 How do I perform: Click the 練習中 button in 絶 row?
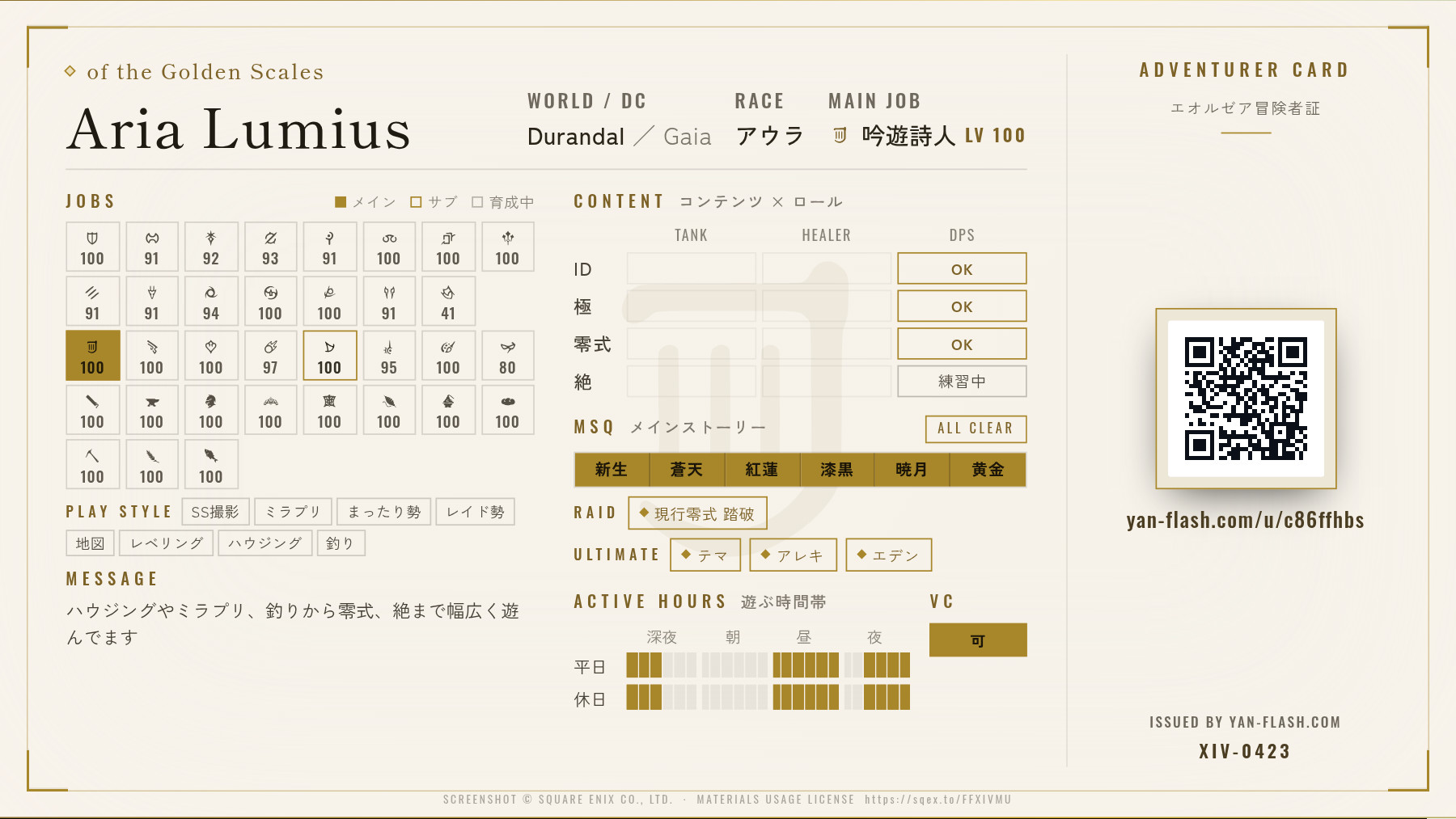click(x=962, y=382)
